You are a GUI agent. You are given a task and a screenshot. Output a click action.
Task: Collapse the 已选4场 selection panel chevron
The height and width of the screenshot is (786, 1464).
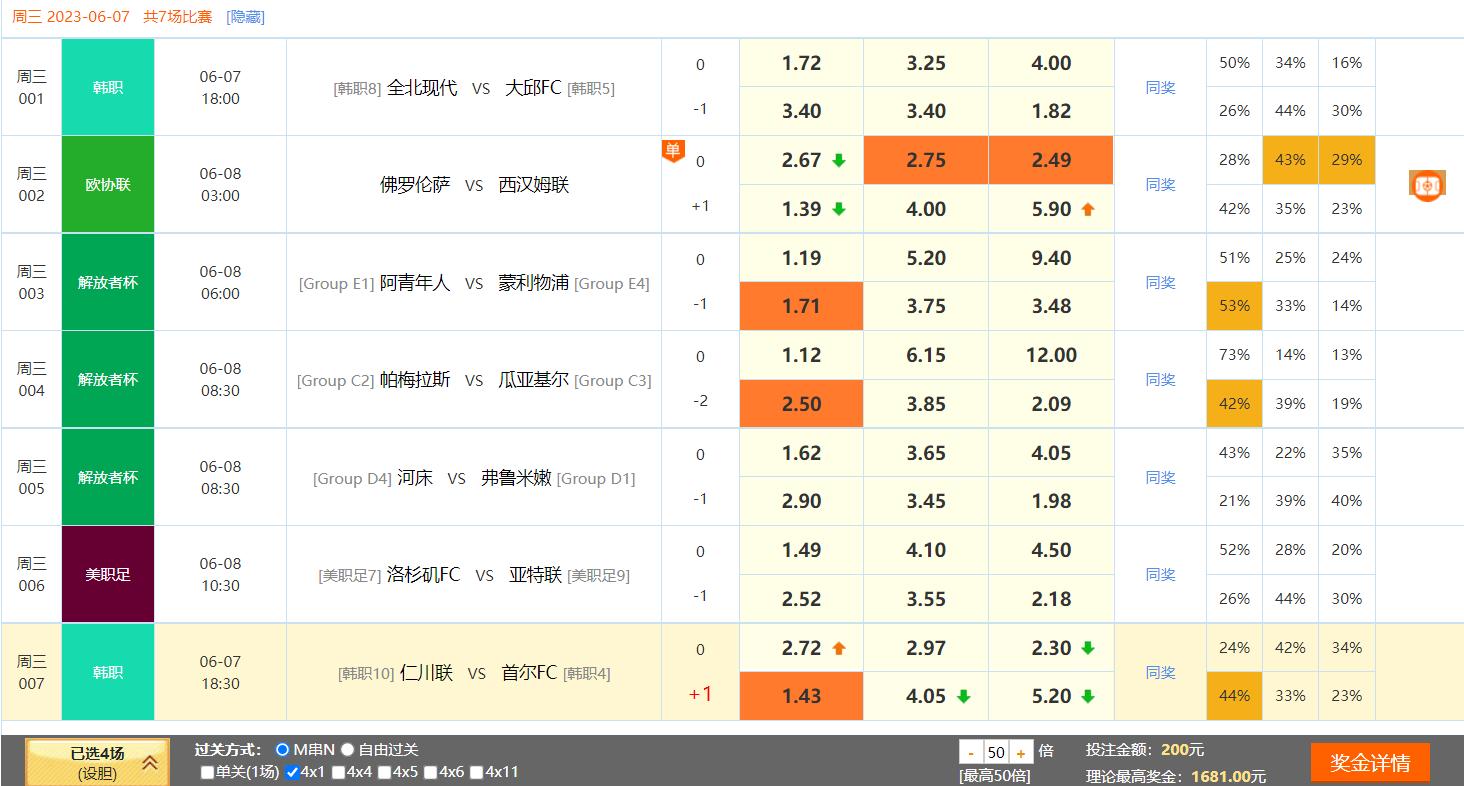click(148, 762)
